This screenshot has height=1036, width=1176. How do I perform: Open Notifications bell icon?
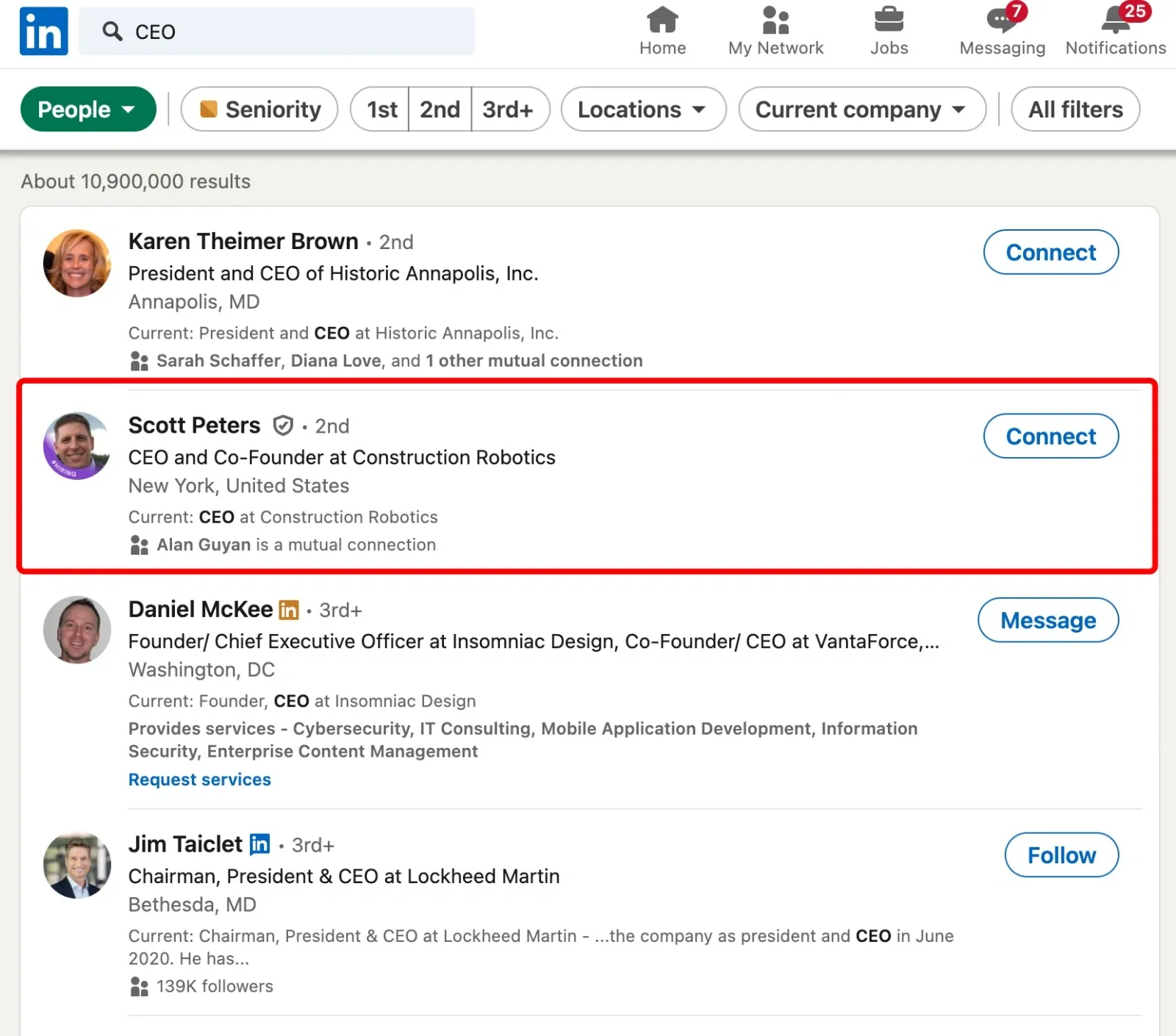[x=1116, y=20]
